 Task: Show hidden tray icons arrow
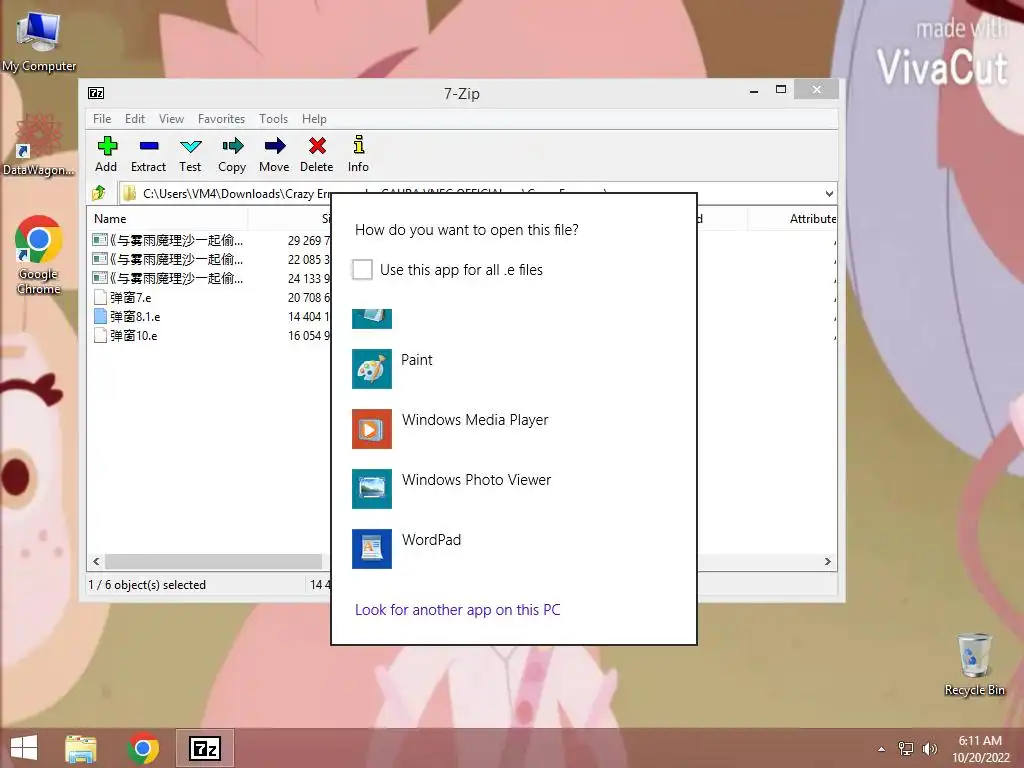pyautogui.click(x=882, y=749)
